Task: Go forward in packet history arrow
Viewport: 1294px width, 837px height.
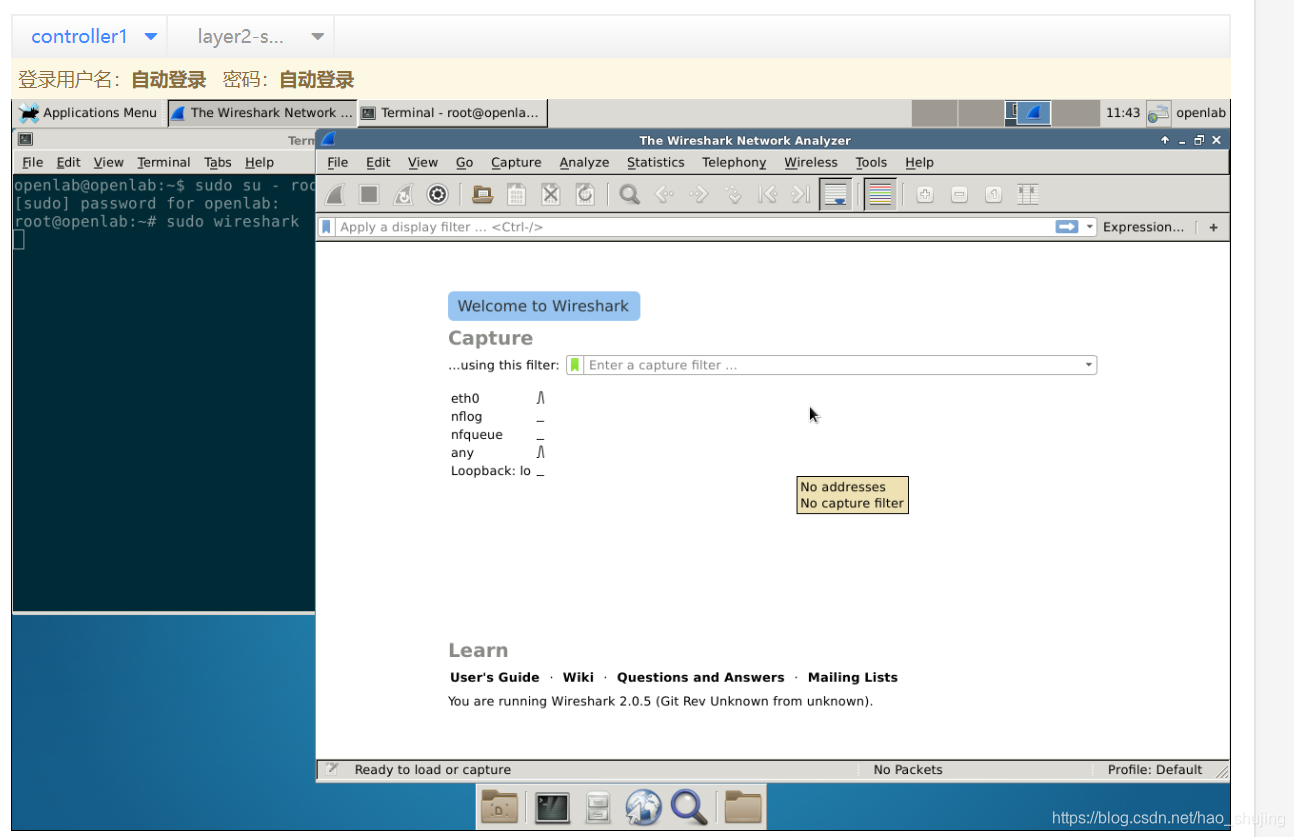Action: (x=699, y=194)
